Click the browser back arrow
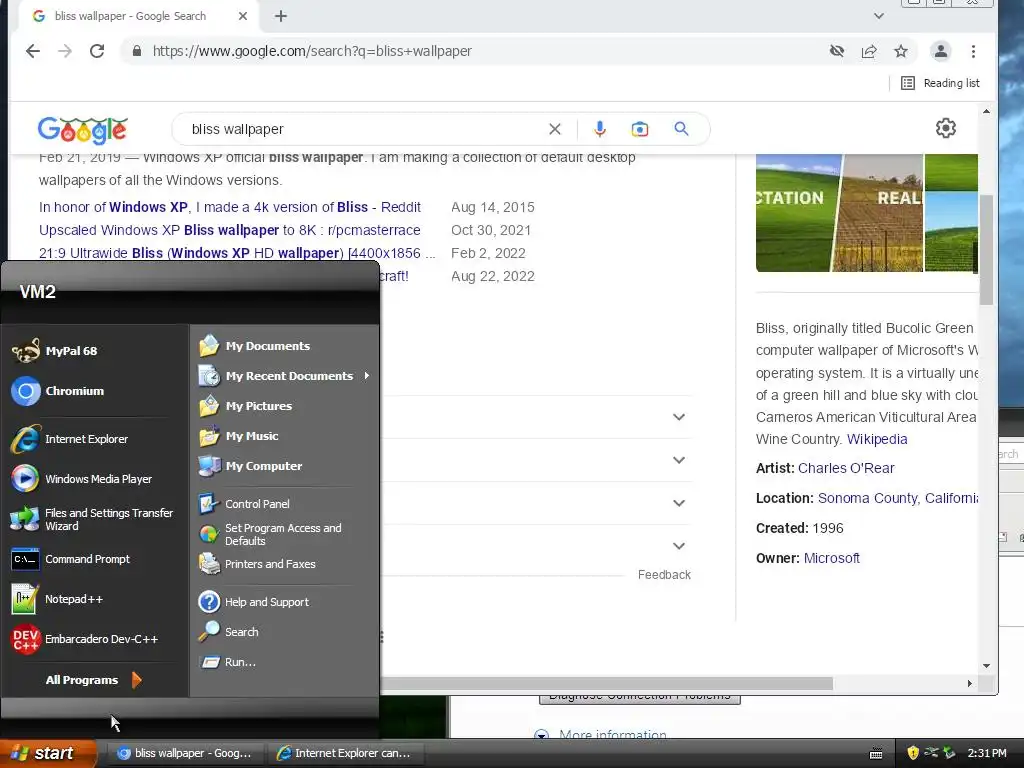 33,51
